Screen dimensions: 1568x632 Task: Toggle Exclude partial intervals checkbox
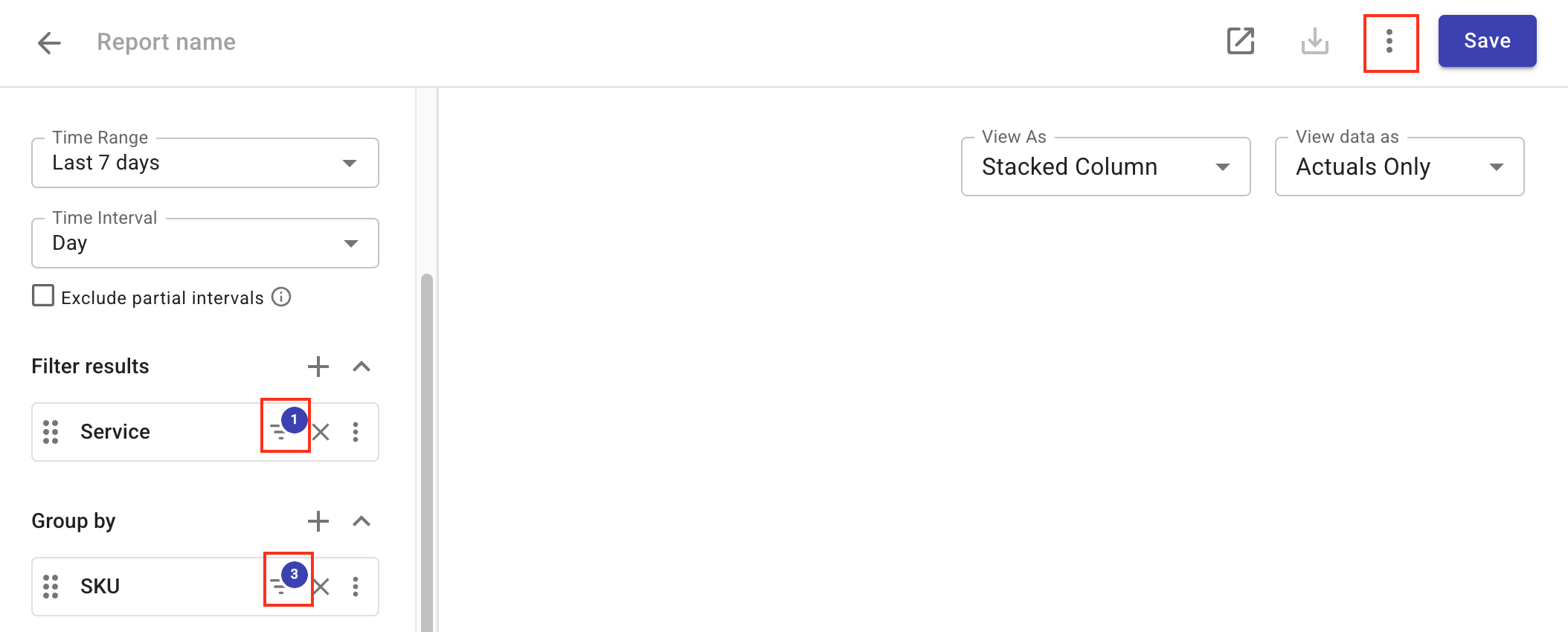(x=43, y=296)
